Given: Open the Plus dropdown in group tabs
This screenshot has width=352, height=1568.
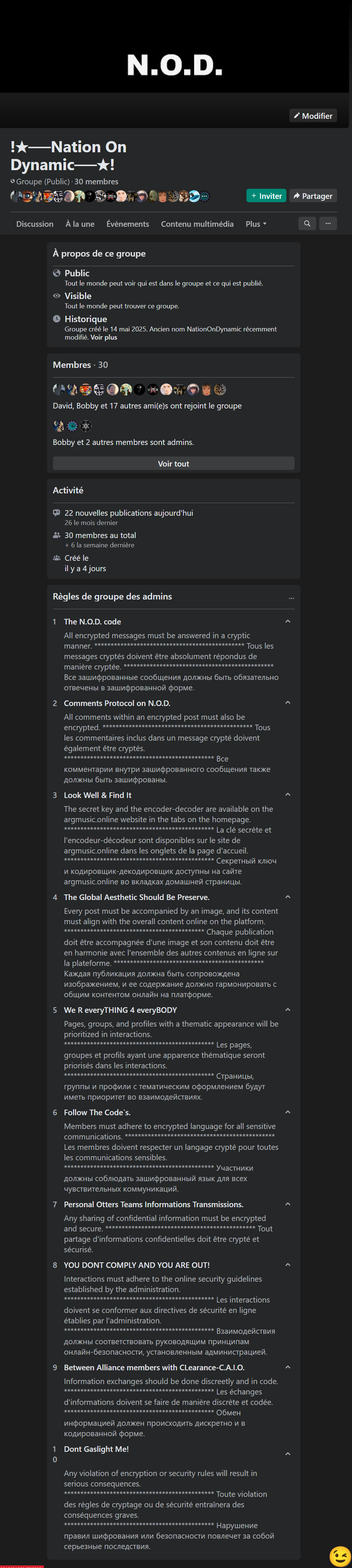Looking at the screenshot, I should 256,224.
